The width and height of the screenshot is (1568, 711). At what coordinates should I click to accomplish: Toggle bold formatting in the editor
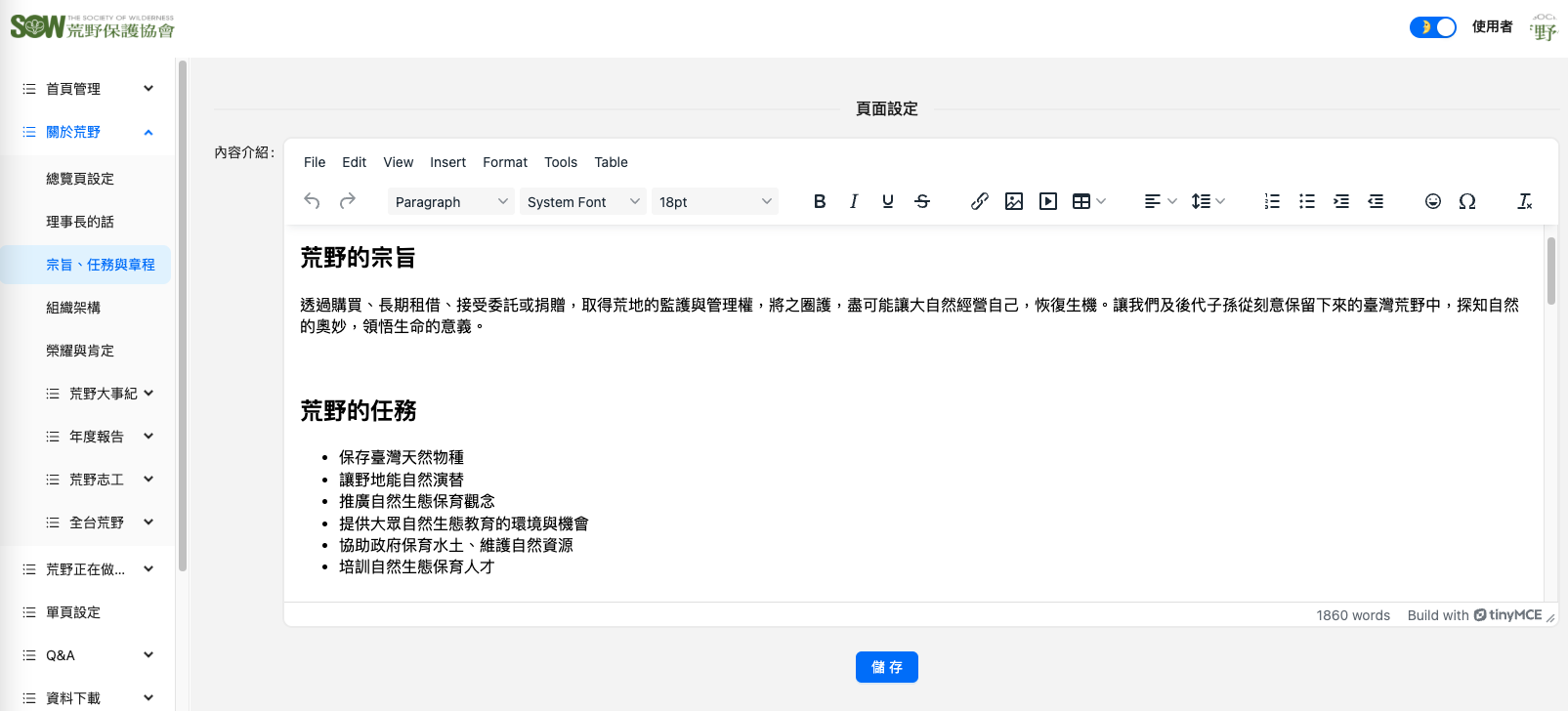[820, 201]
